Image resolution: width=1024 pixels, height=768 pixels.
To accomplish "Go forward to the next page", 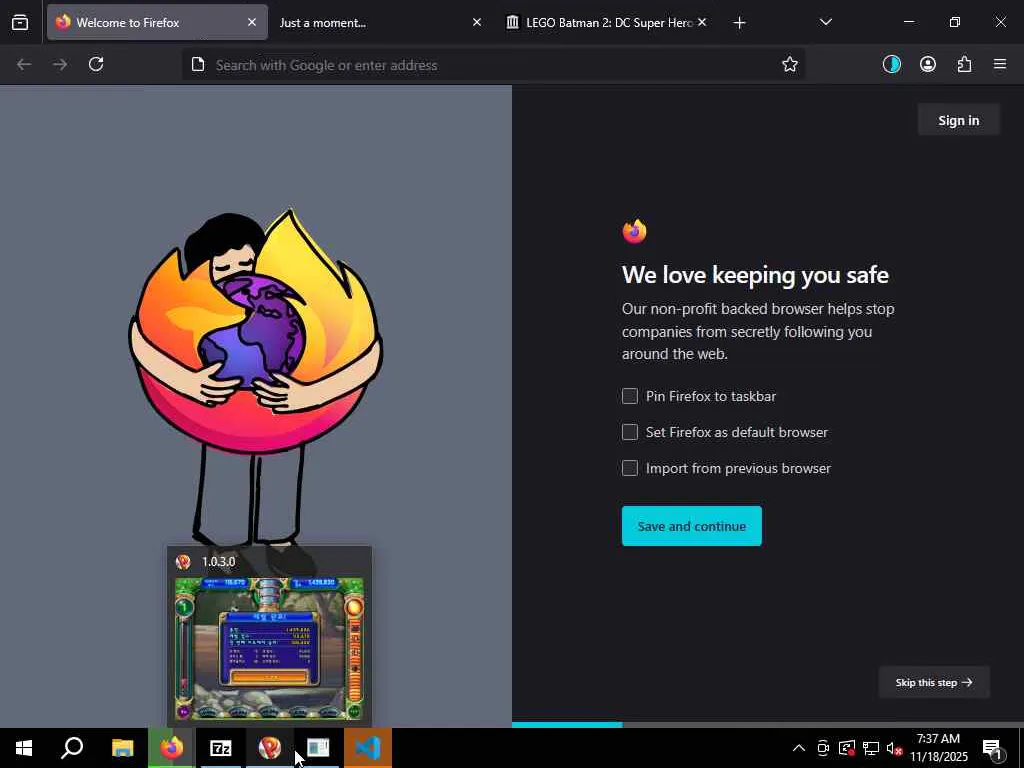I will point(60,65).
